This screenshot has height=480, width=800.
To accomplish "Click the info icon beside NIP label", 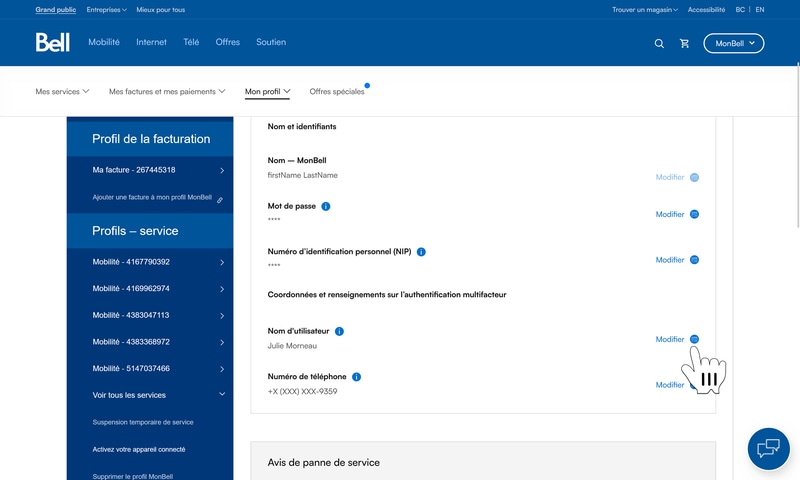I will (421, 252).
